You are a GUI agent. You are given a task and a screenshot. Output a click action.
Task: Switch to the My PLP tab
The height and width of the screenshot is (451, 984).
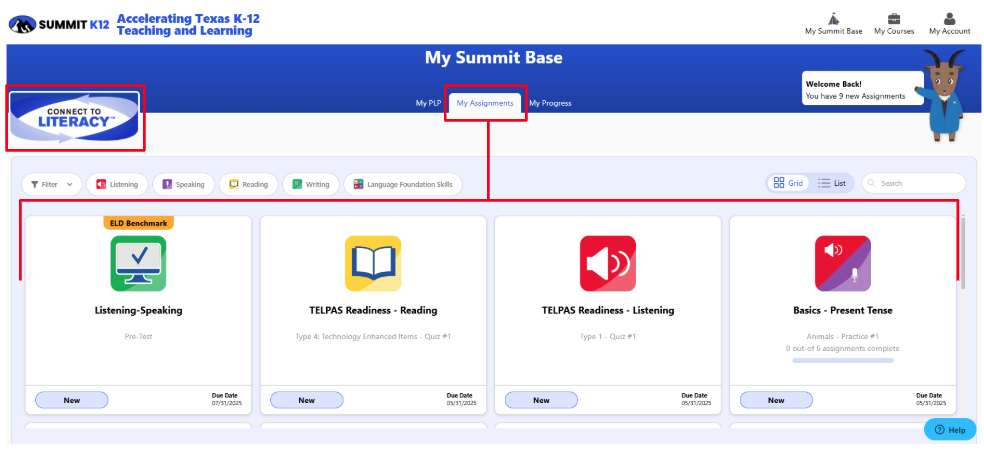click(x=428, y=103)
